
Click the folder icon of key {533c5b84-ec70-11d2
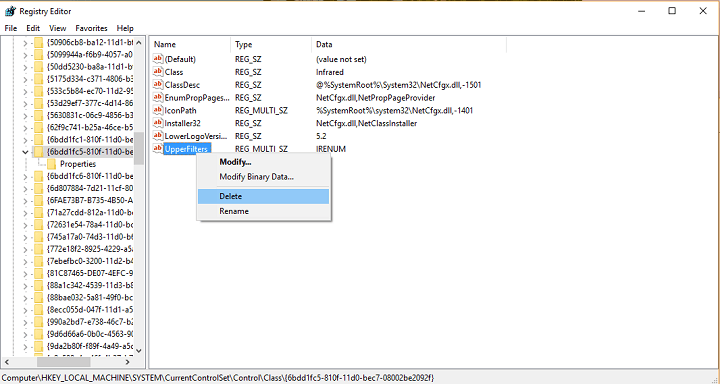[39, 91]
